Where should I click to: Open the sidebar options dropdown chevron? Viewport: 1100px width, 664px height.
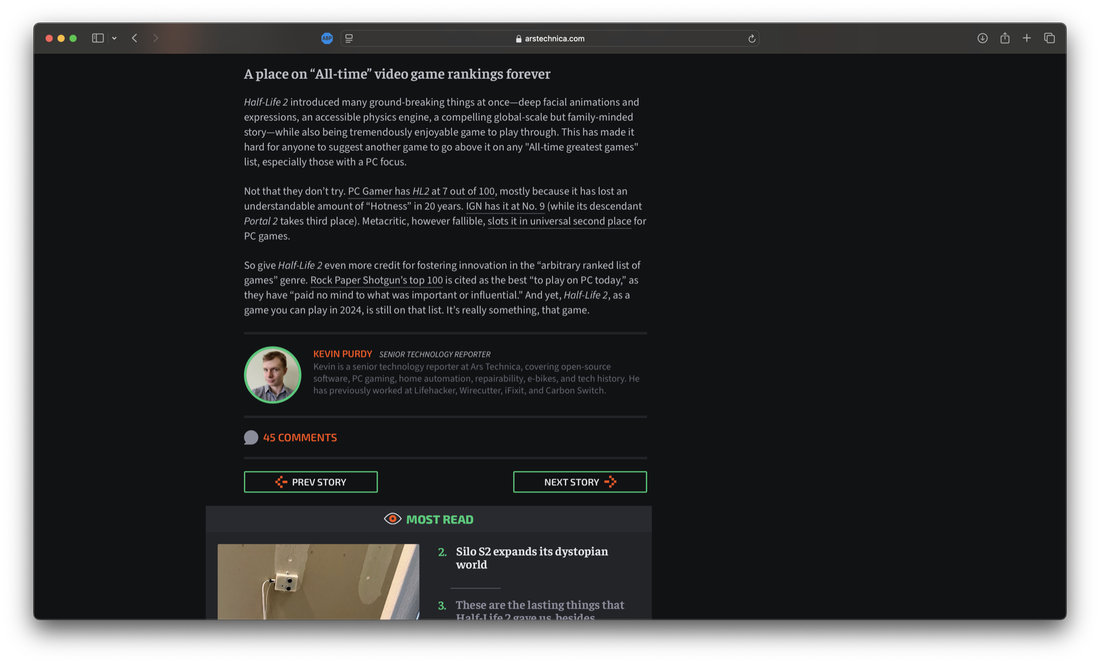coord(114,39)
